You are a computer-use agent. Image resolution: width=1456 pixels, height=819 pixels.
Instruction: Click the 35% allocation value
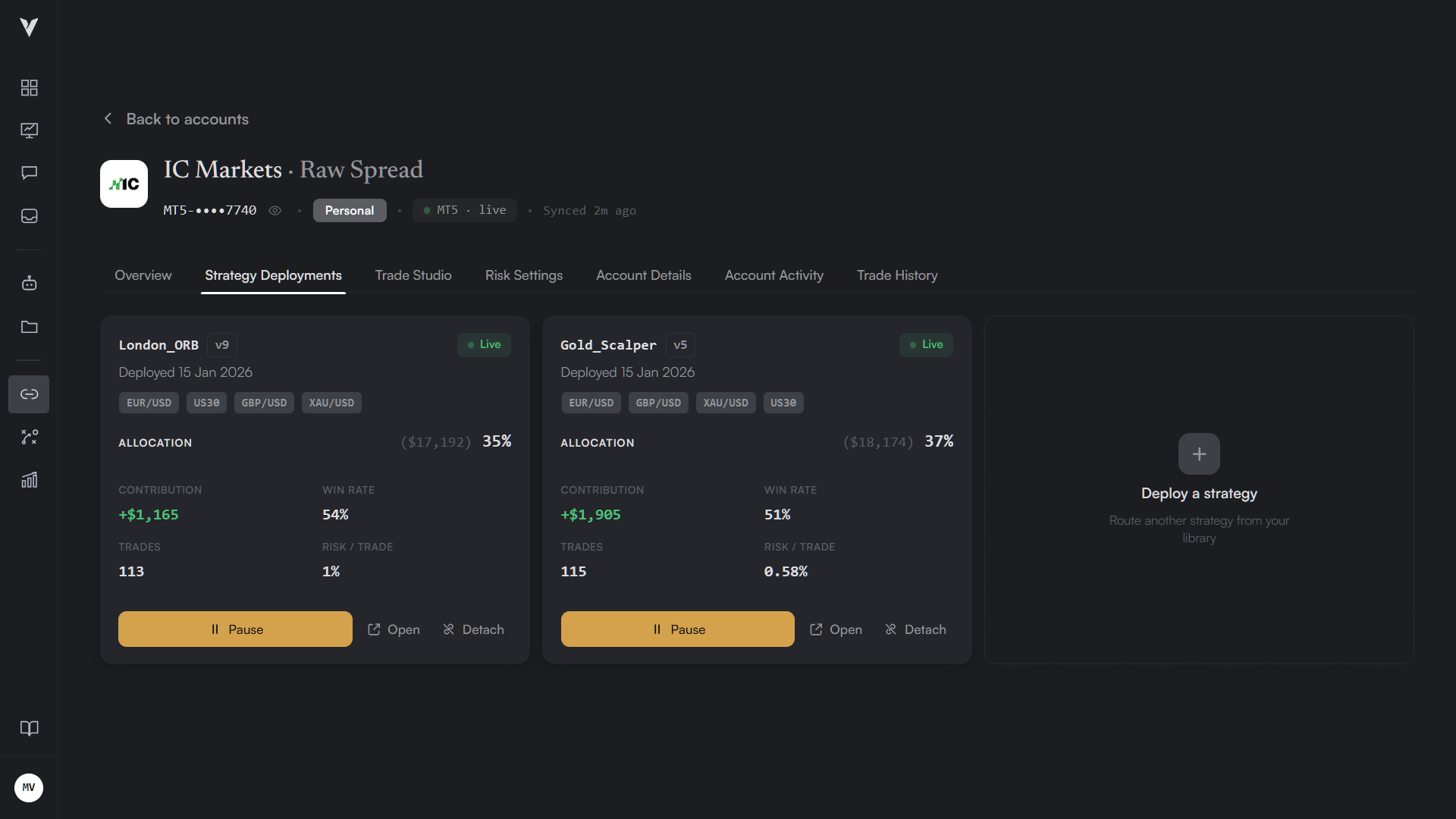pyautogui.click(x=497, y=441)
